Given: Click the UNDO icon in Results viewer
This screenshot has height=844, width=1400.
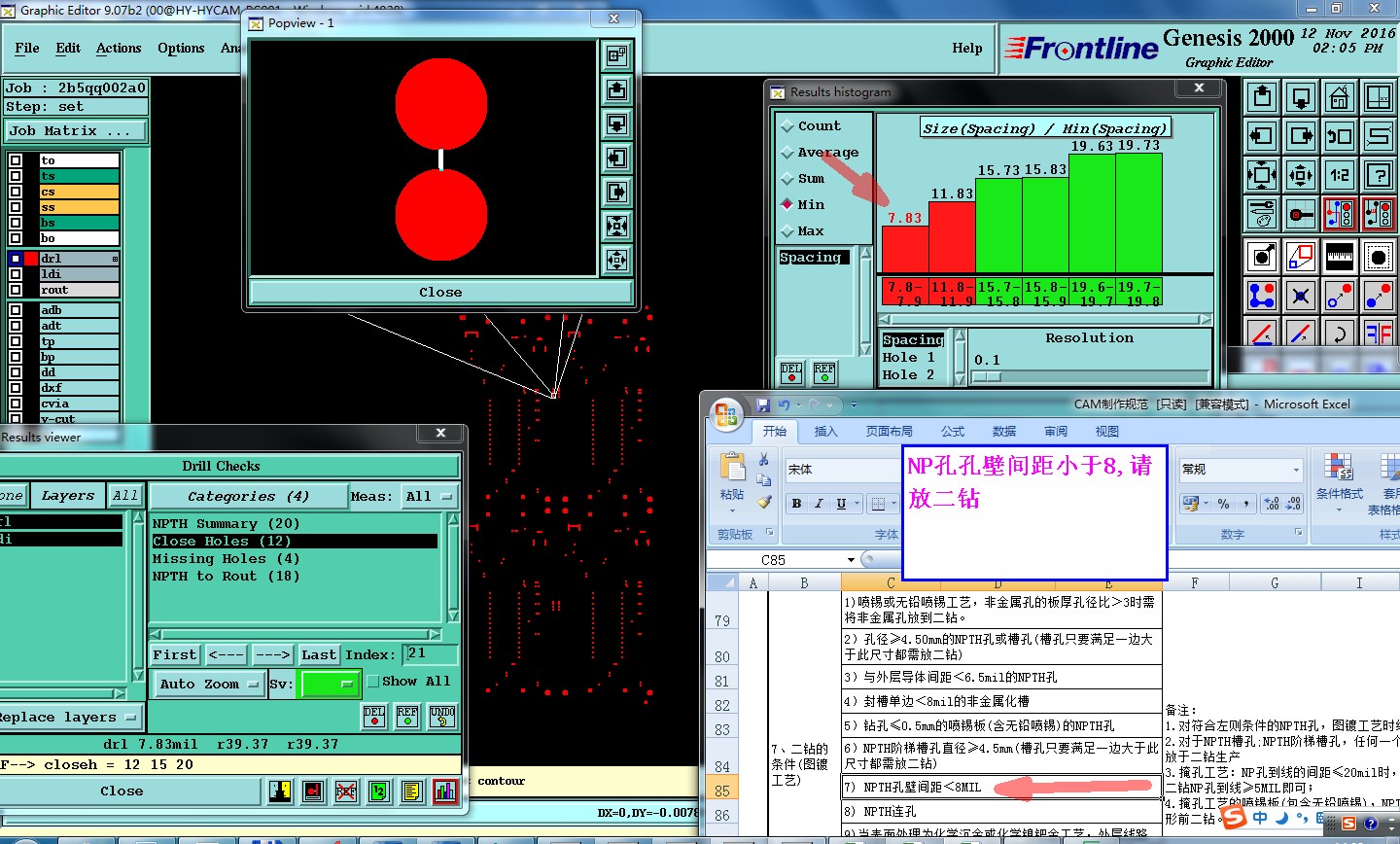Looking at the screenshot, I should click(442, 717).
